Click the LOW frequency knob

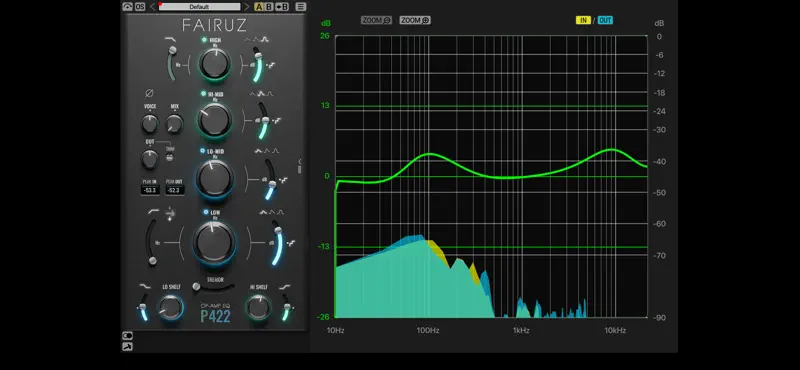click(x=214, y=243)
